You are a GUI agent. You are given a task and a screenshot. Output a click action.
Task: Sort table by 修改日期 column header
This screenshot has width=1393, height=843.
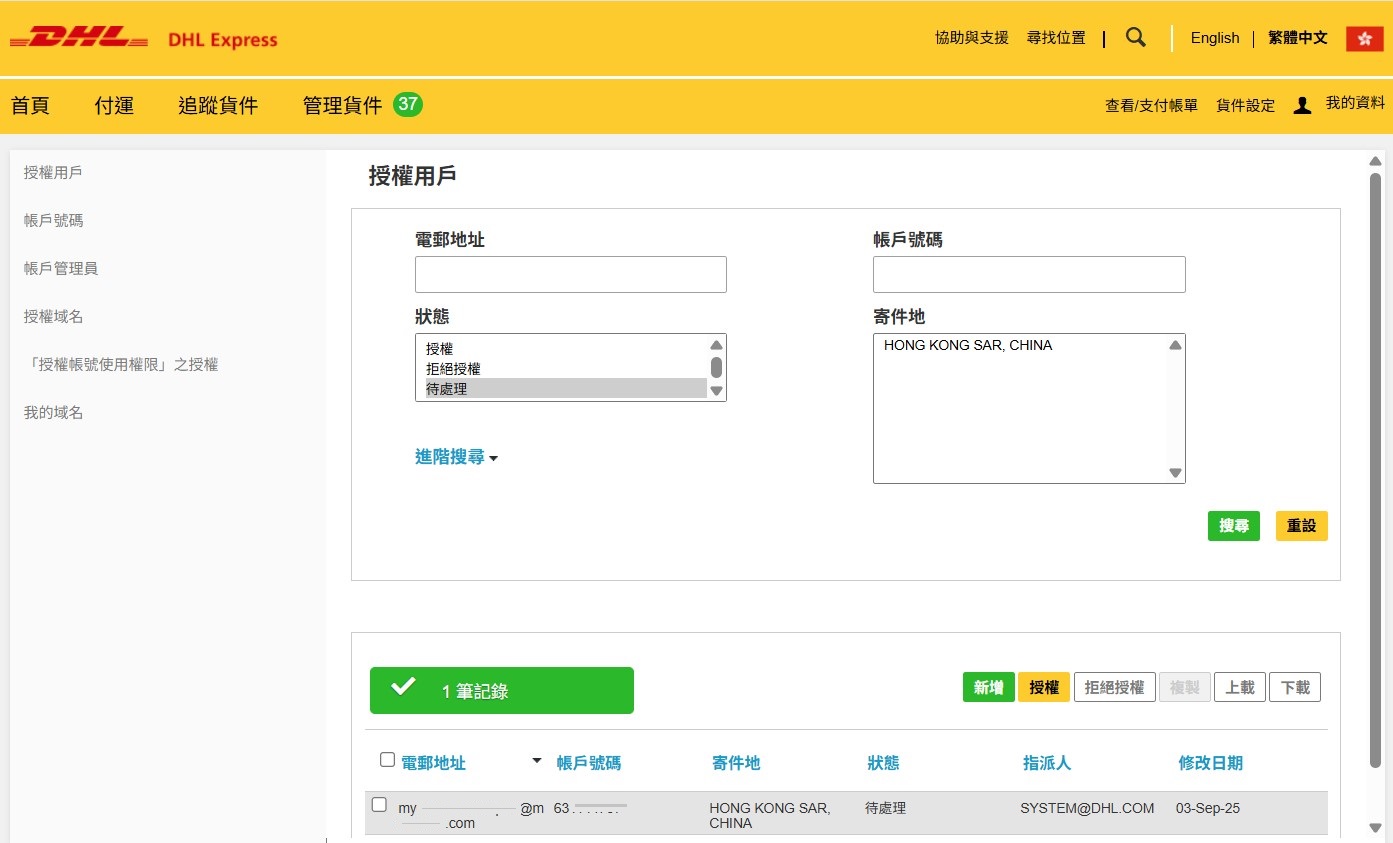tap(1211, 763)
